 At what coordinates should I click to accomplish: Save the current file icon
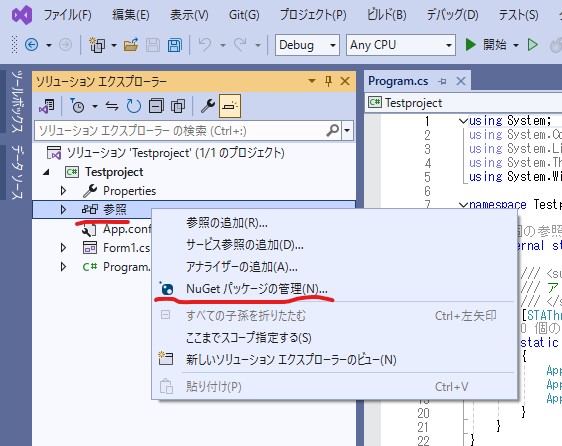coord(153,45)
